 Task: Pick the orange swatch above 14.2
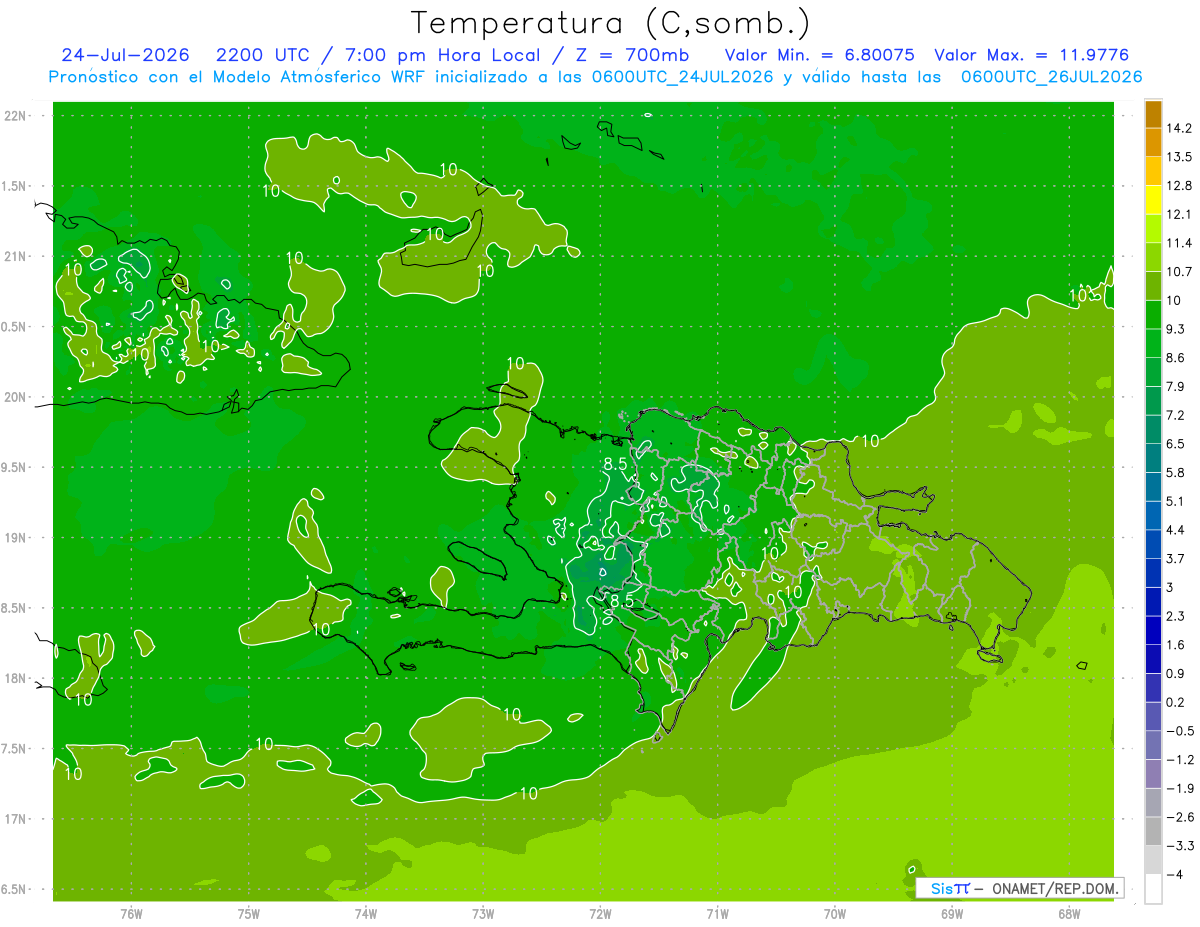pyautogui.click(x=1153, y=115)
